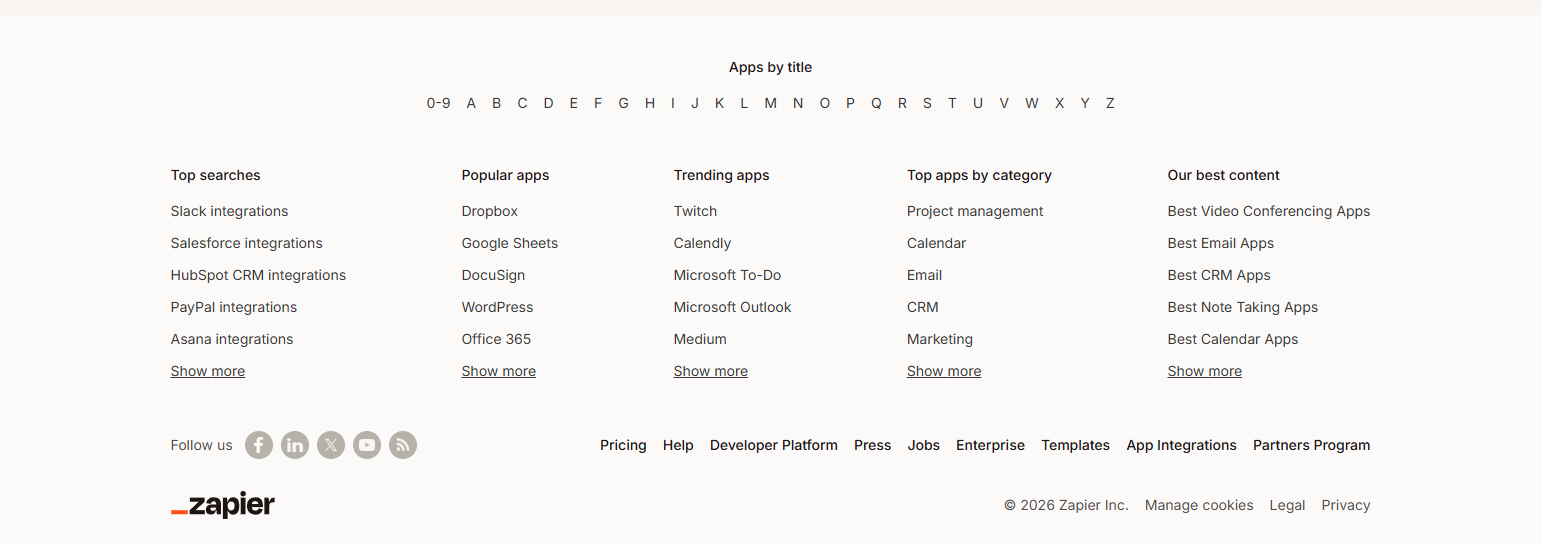Expand Show more under Trending apps
Screen dimensions: 1541x544
tap(711, 371)
